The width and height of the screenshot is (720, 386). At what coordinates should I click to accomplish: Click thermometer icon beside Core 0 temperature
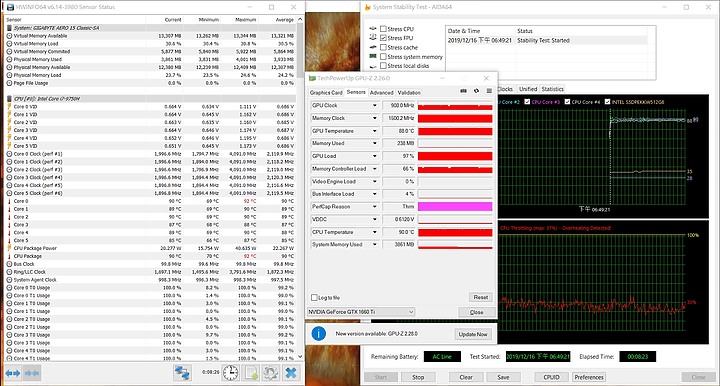coord(9,201)
